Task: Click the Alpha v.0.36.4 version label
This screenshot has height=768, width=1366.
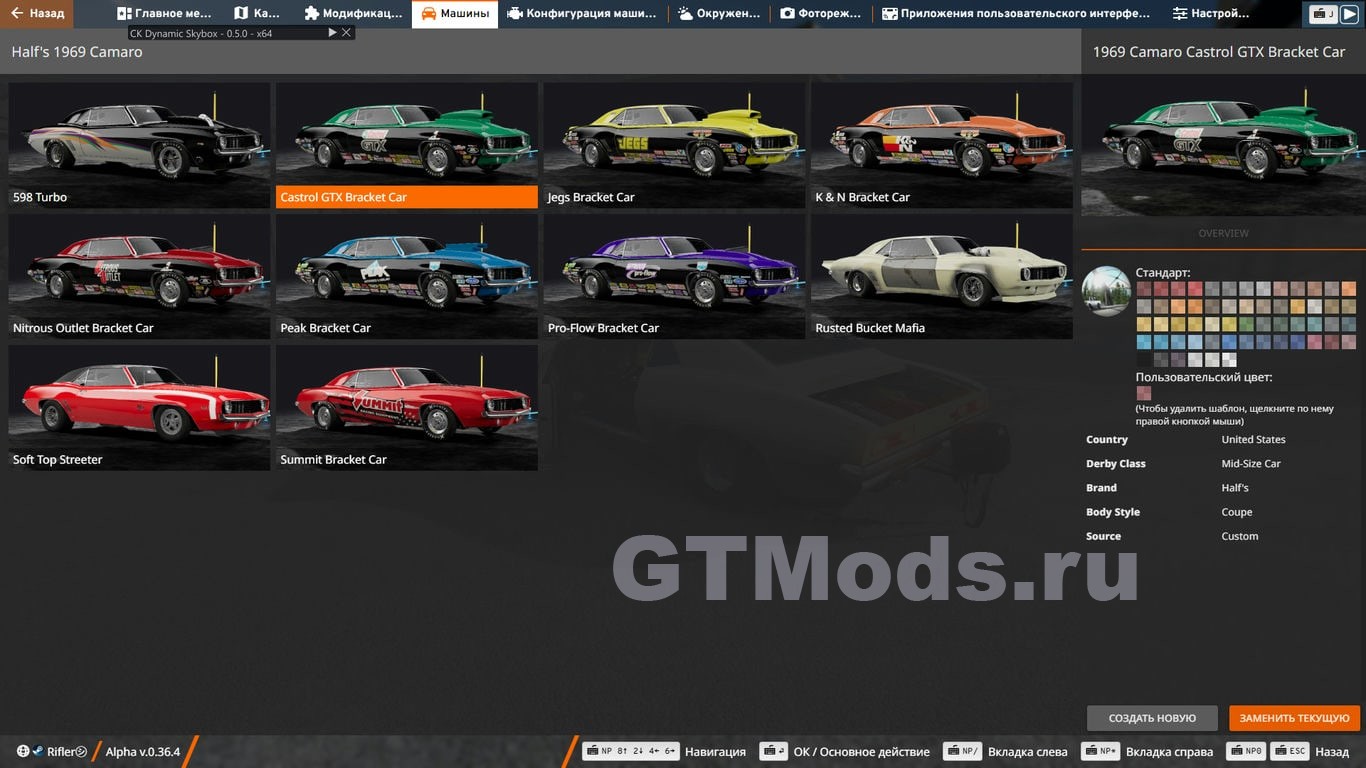Action: [143, 752]
